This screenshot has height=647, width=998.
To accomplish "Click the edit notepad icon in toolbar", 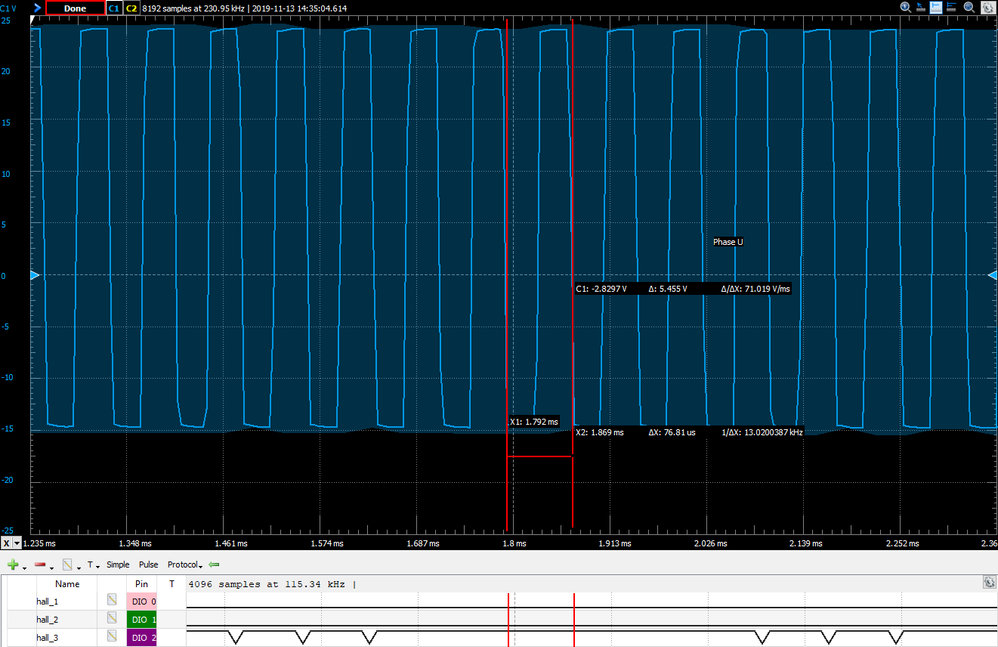I will 67,564.
